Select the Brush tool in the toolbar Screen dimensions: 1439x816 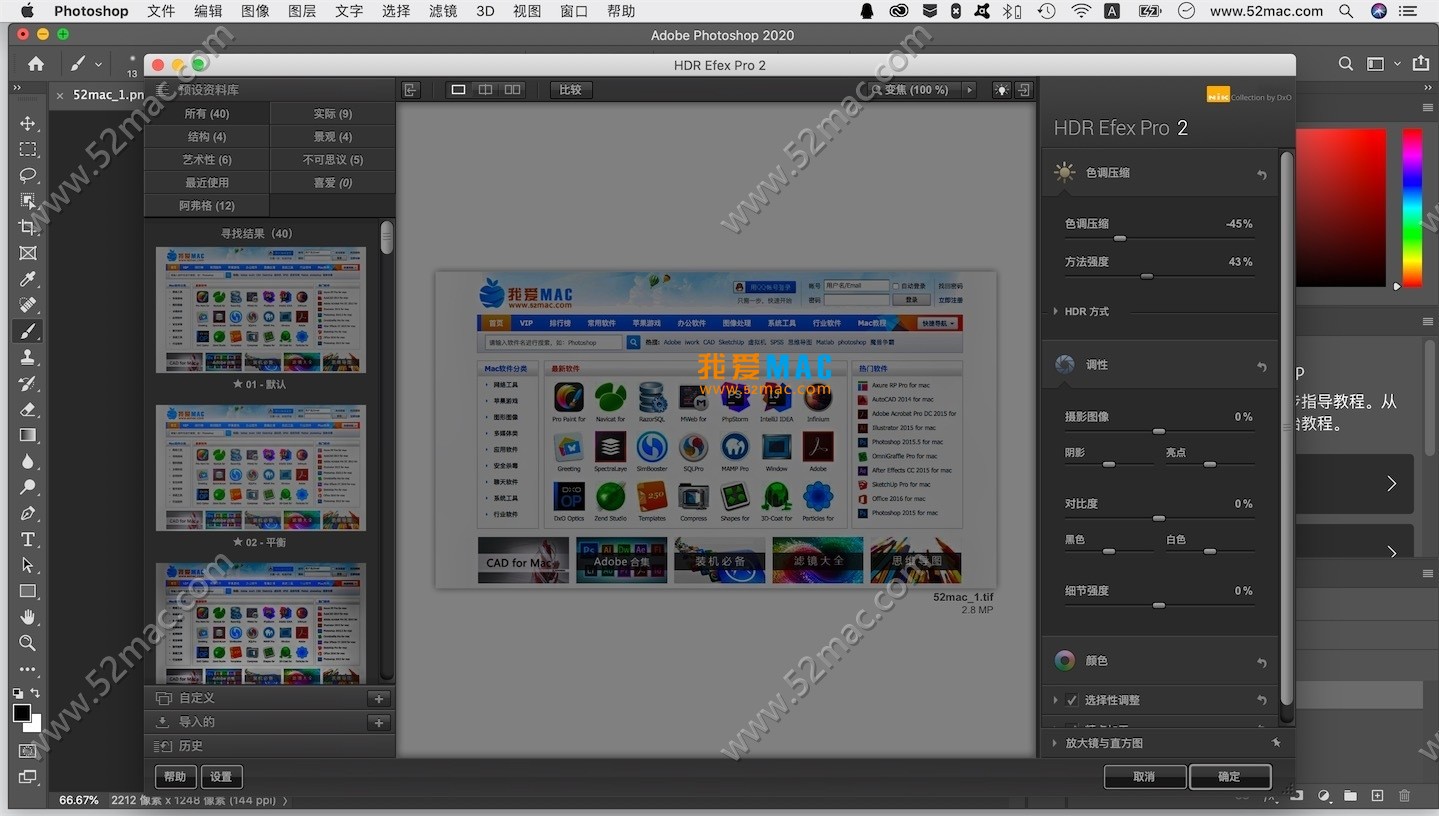(28, 332)
